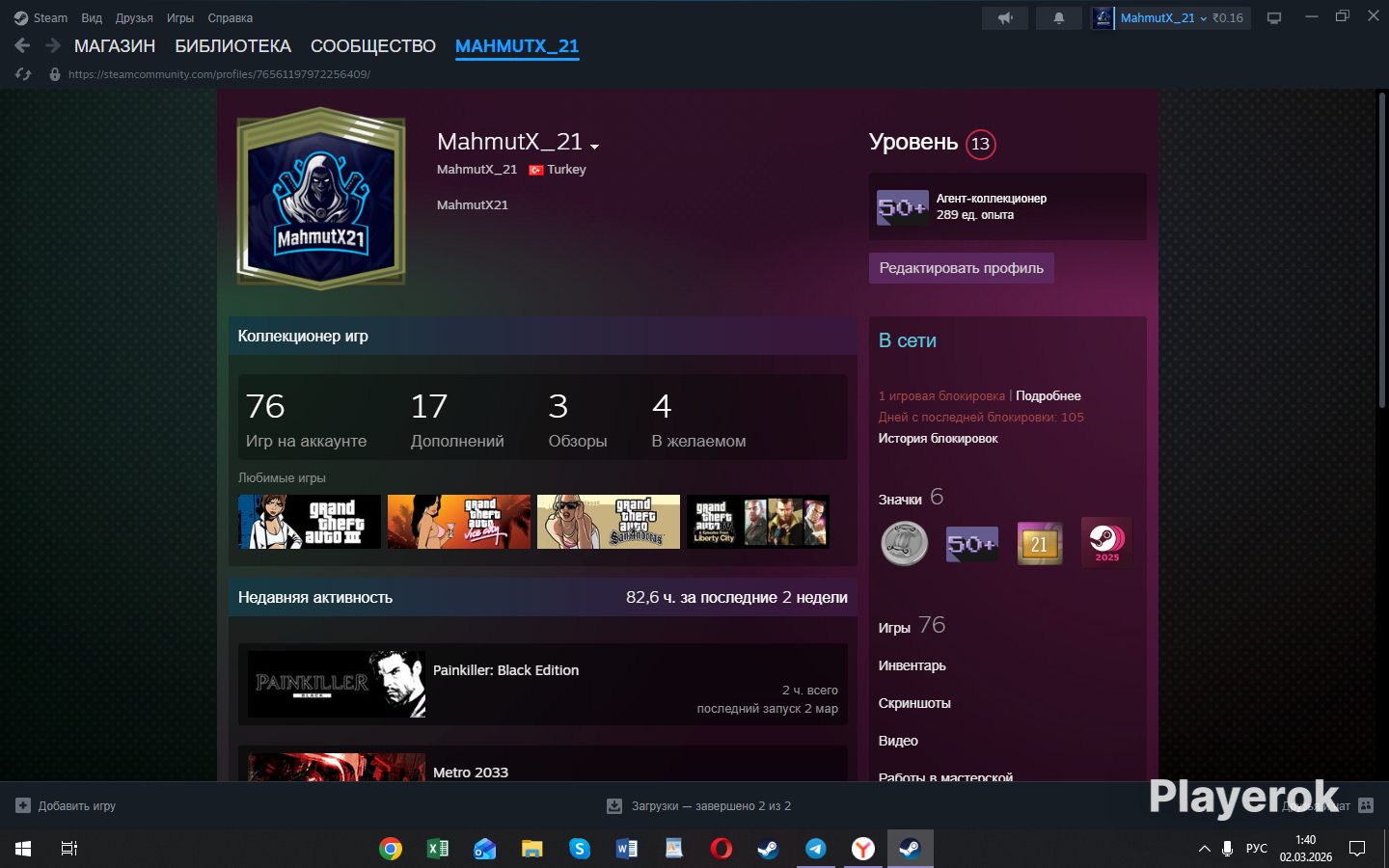The height and width of the screenshot is (868, 1389).
Task: Go back with the left arrow
Action: point(22,45)
